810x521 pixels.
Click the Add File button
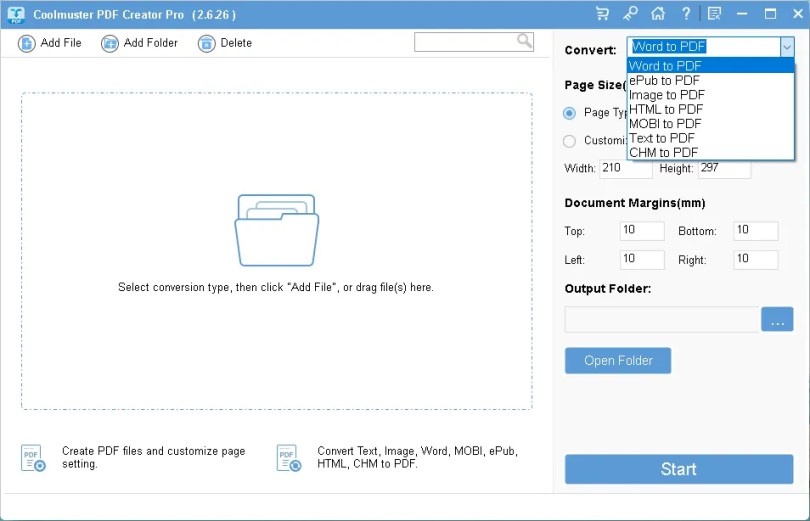click(50, 43)
